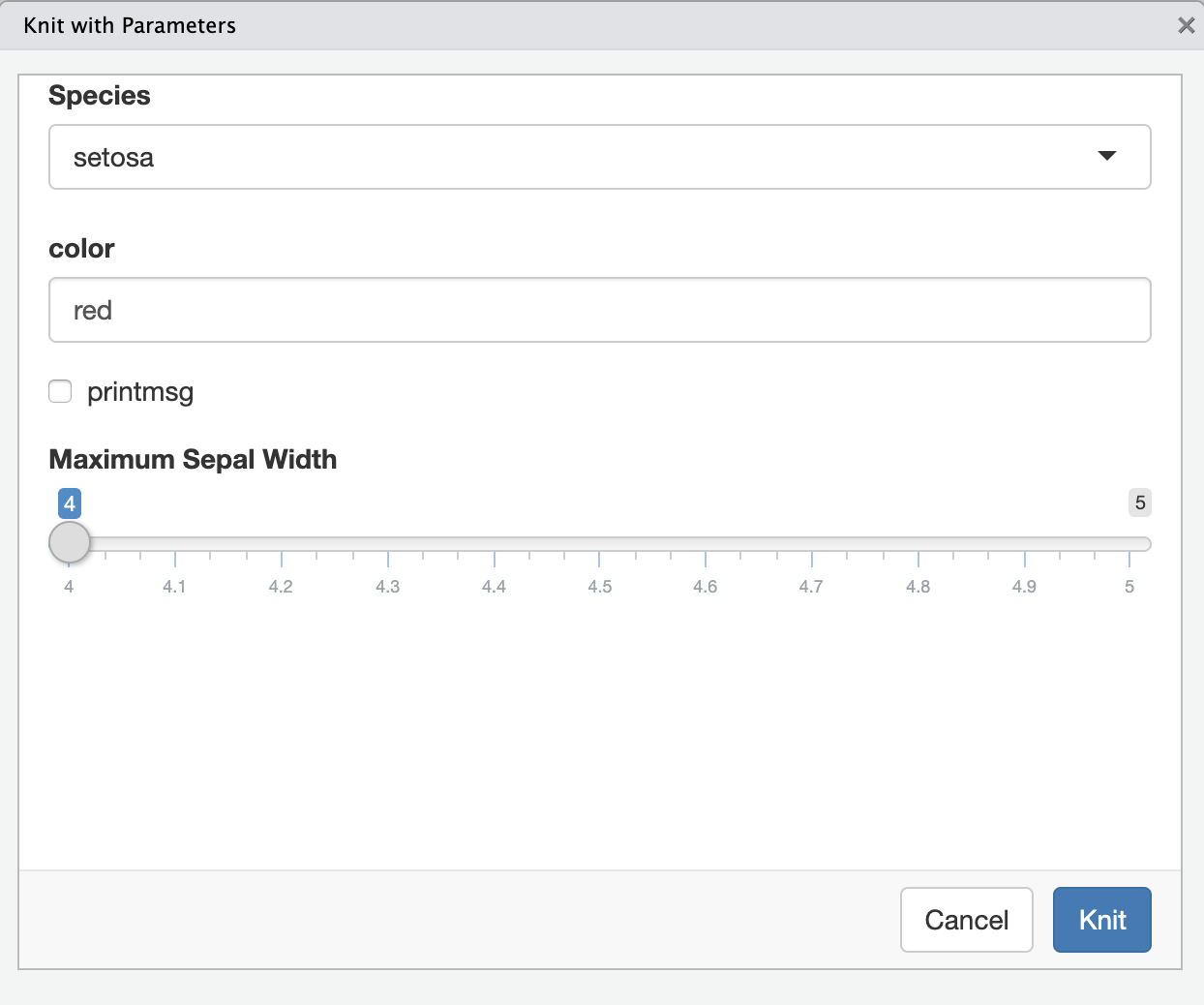The width and height of the screenshot is (1204, 1005).
Task: Click the blue current value bubble 4
Action: [x=70, y=503]
